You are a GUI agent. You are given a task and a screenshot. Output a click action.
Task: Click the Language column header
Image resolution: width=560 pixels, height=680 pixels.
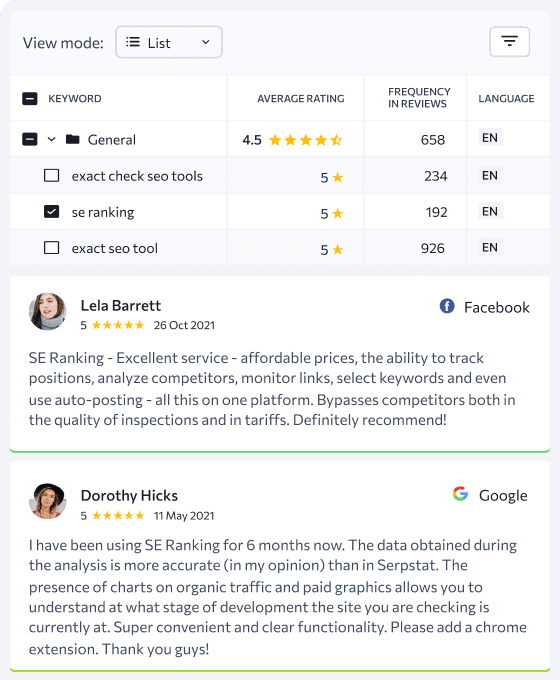pos(506,98)
